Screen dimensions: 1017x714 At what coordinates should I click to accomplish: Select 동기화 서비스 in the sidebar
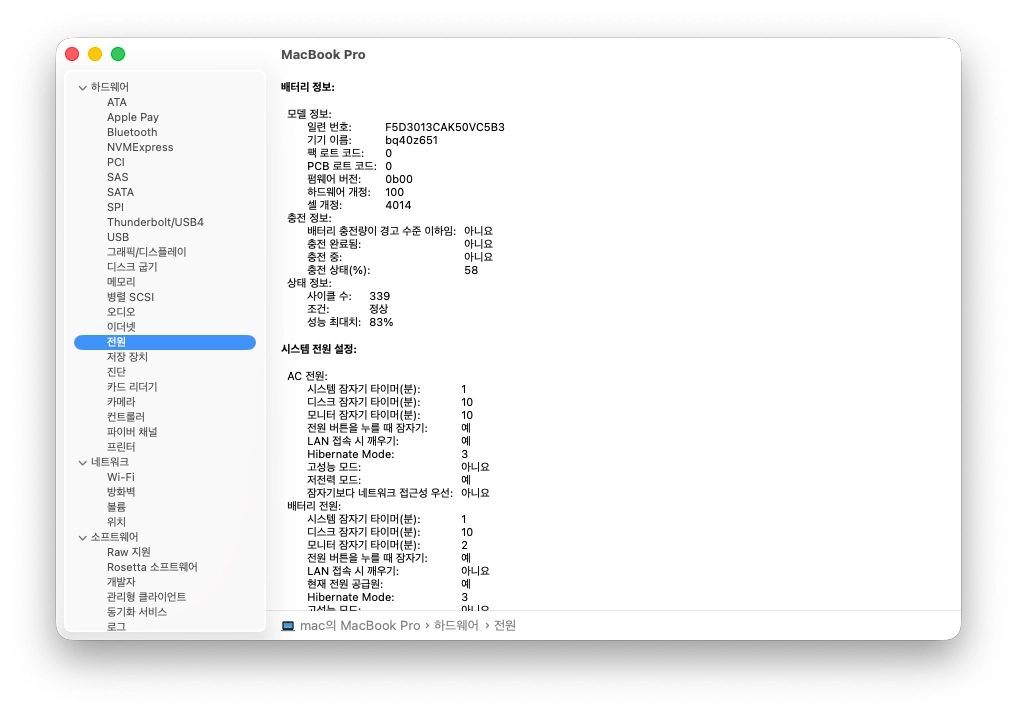pyautogui.click(x=137, y=612)
